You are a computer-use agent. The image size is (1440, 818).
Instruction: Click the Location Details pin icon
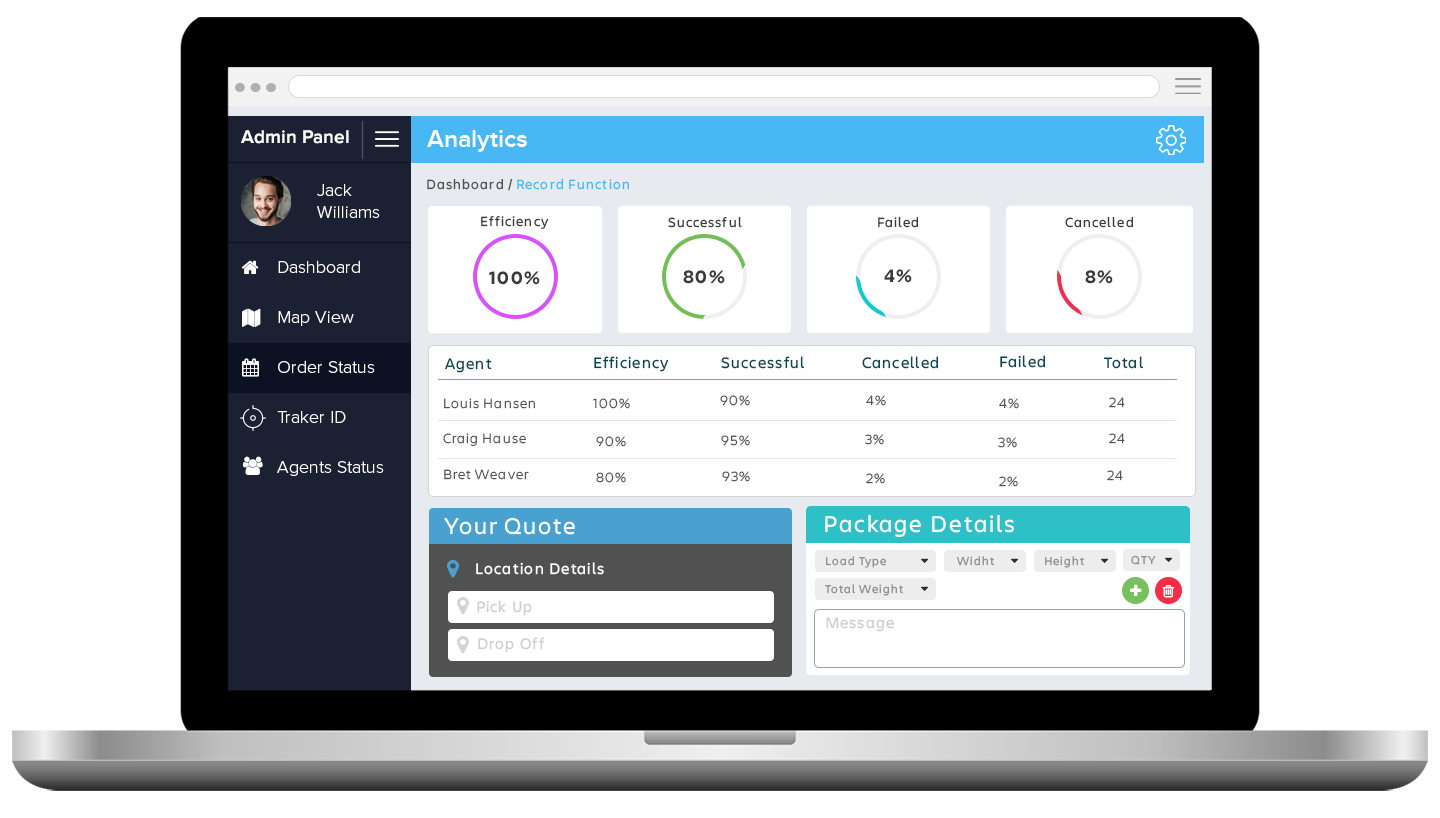tap(453, 569)
